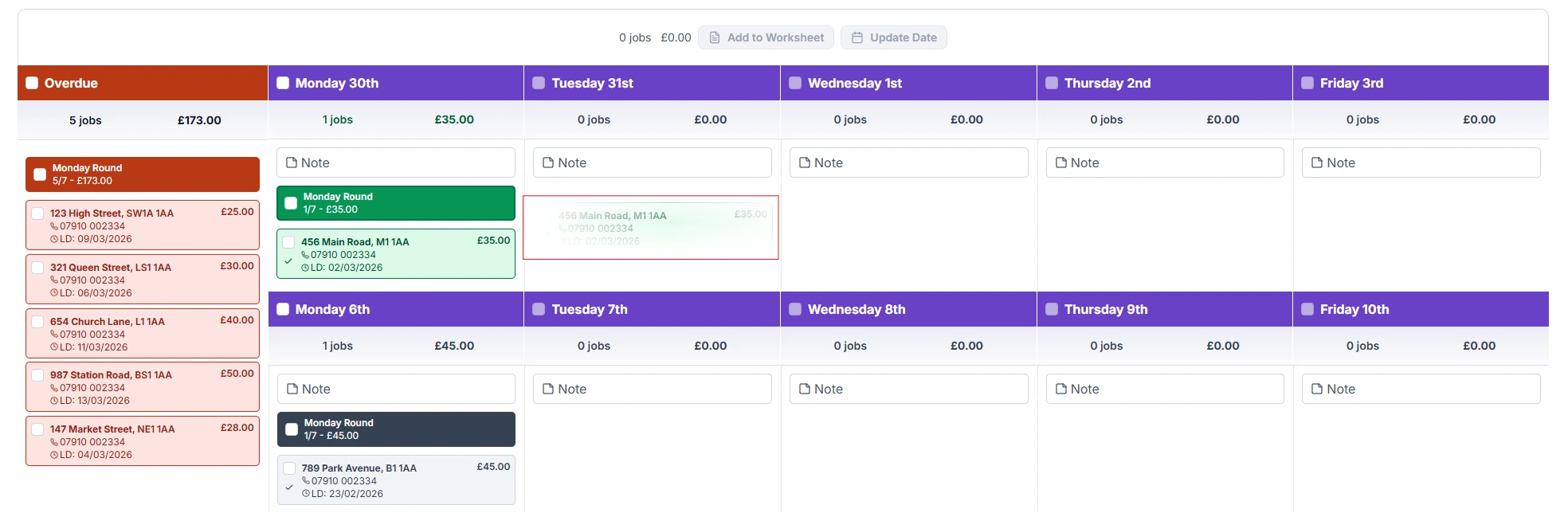Viewport: 1568px width, 513px height.
Task: Select the red Monday Round group under Overdue
Action: [142, 174]
